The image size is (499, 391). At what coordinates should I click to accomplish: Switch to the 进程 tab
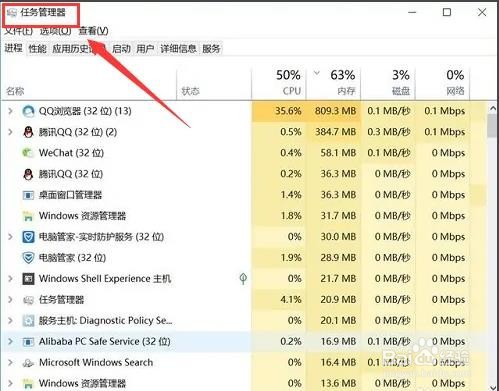click(x=13, y=49)
